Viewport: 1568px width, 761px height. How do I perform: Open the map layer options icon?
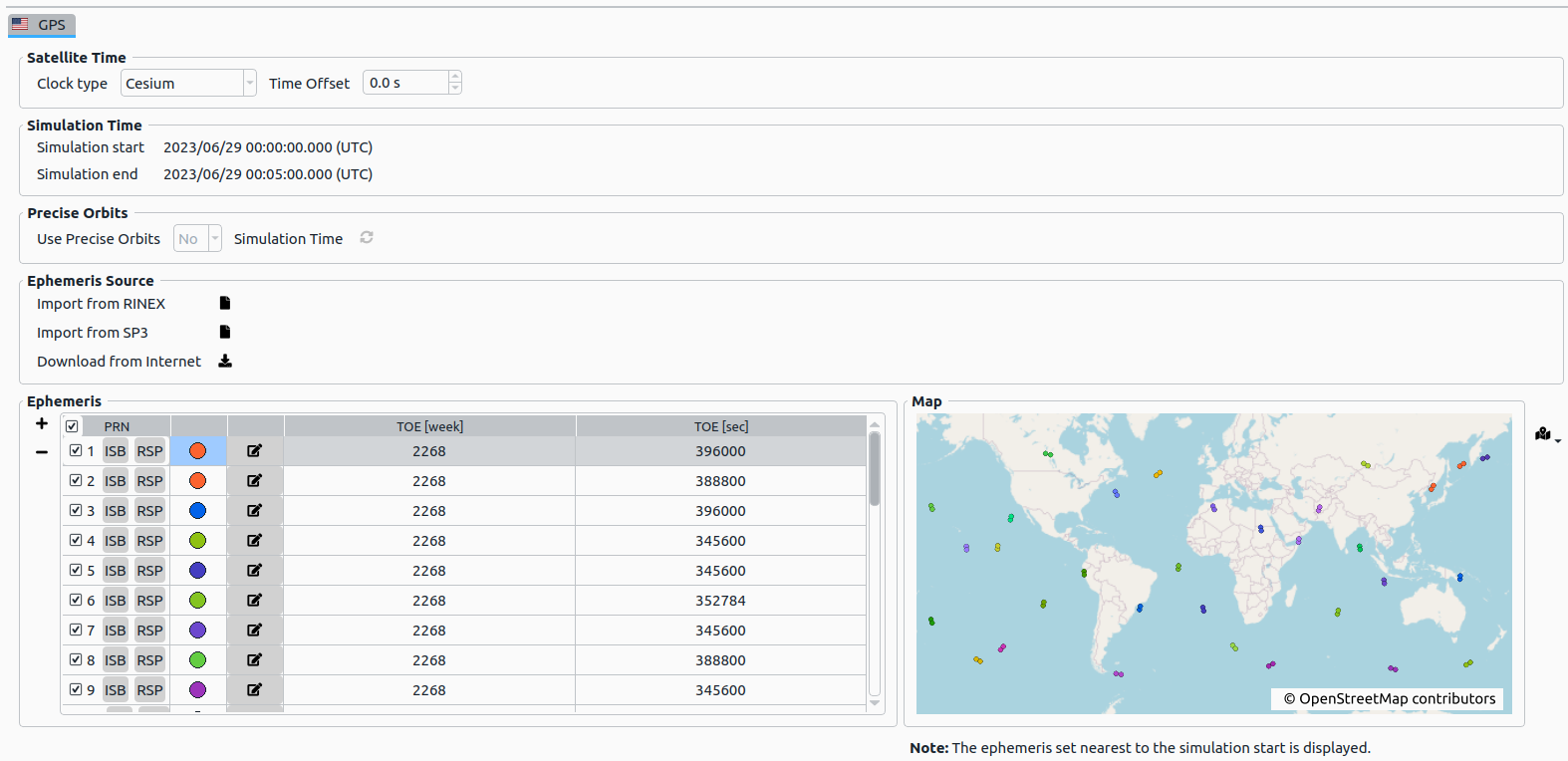tap(1546, 434)
